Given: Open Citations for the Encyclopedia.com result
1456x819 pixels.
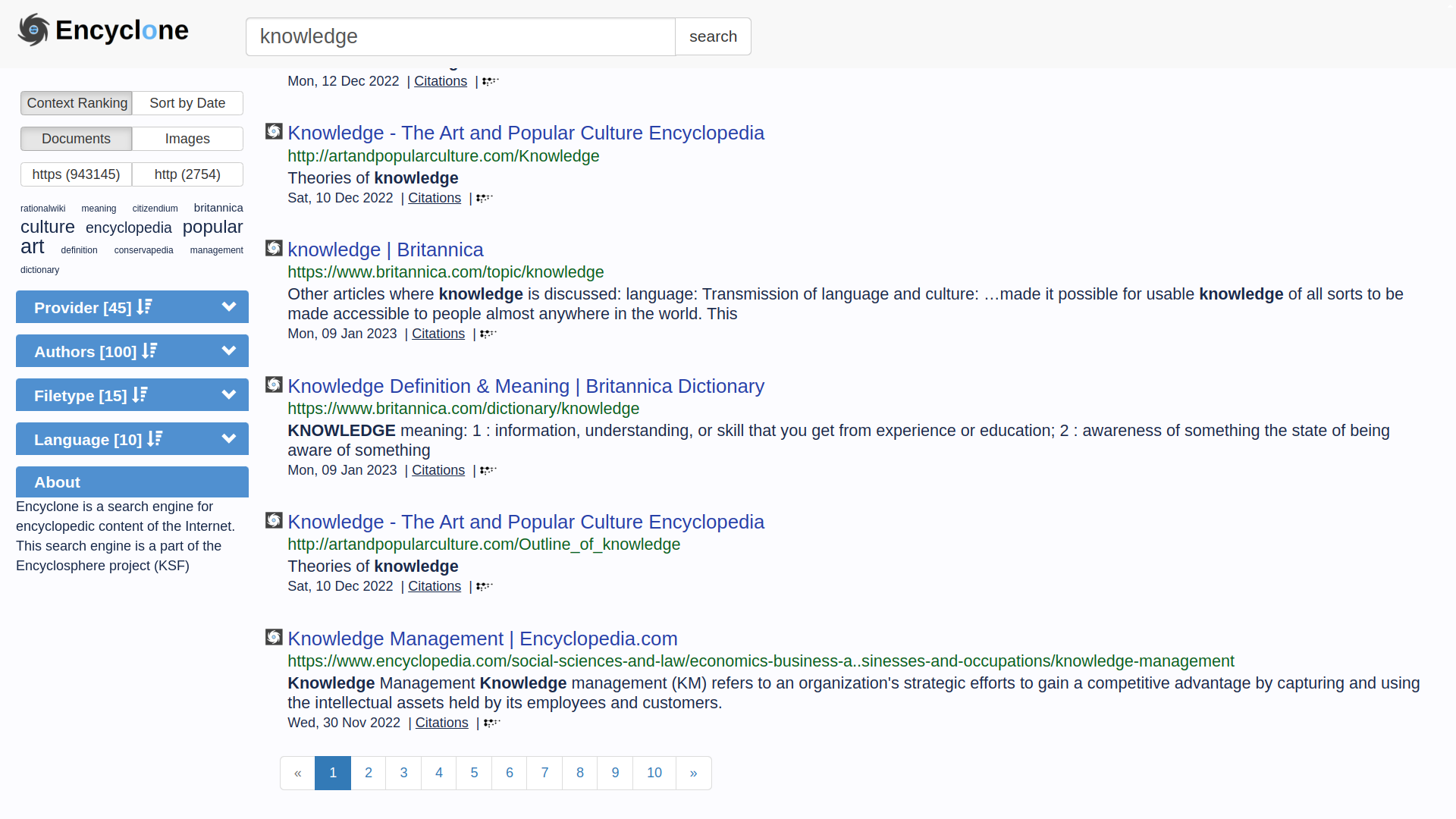Looking at the screenshot, I should click(x=442, y=723).
